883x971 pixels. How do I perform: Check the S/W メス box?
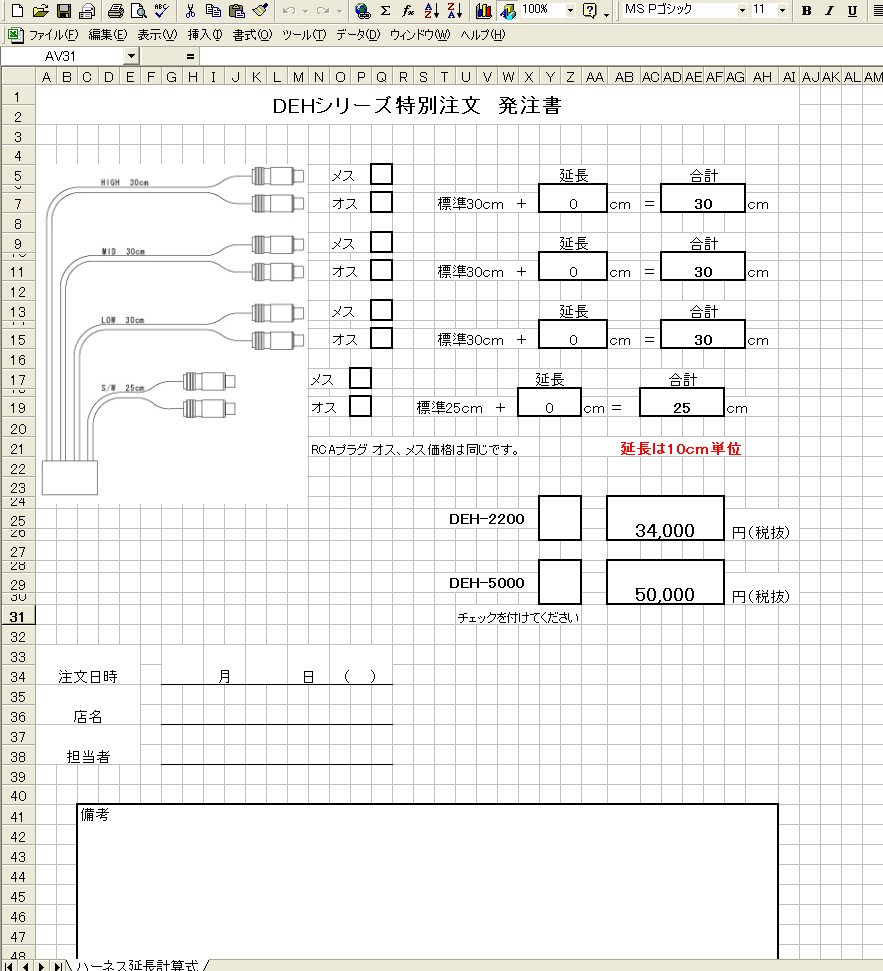[360, 378]
